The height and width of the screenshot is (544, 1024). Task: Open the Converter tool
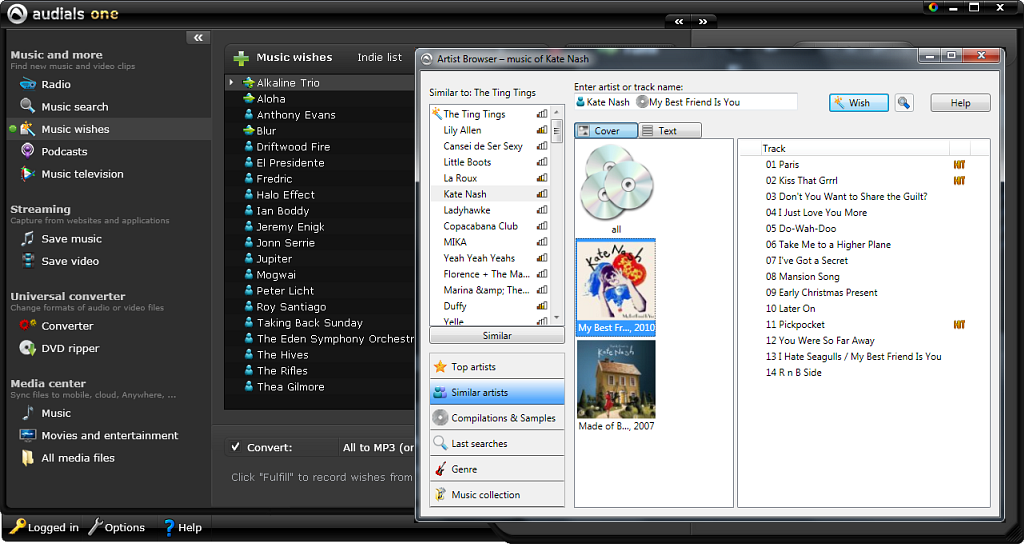pyautogui.click(x=56, y=326)
